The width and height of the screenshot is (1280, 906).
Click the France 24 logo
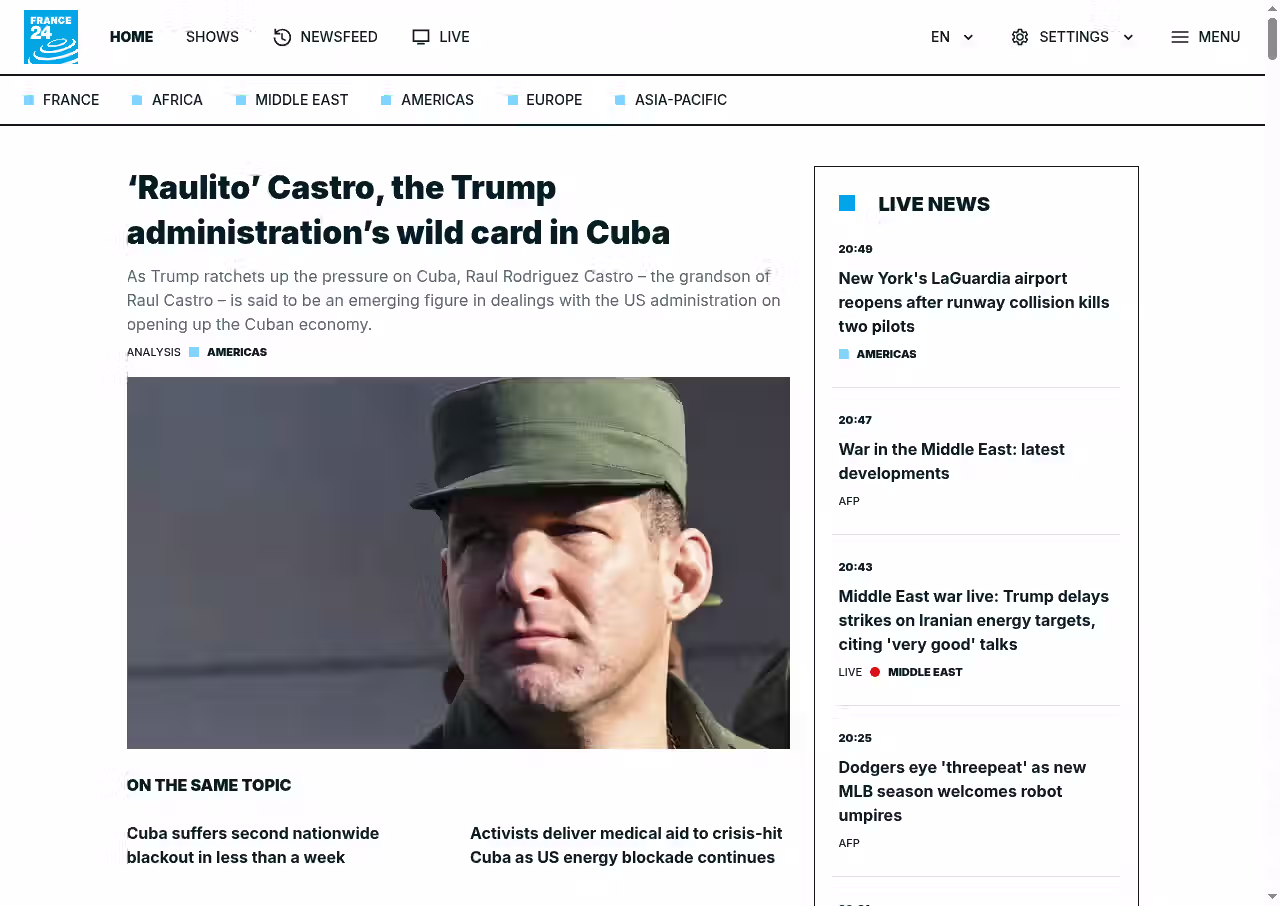point(51,37)
